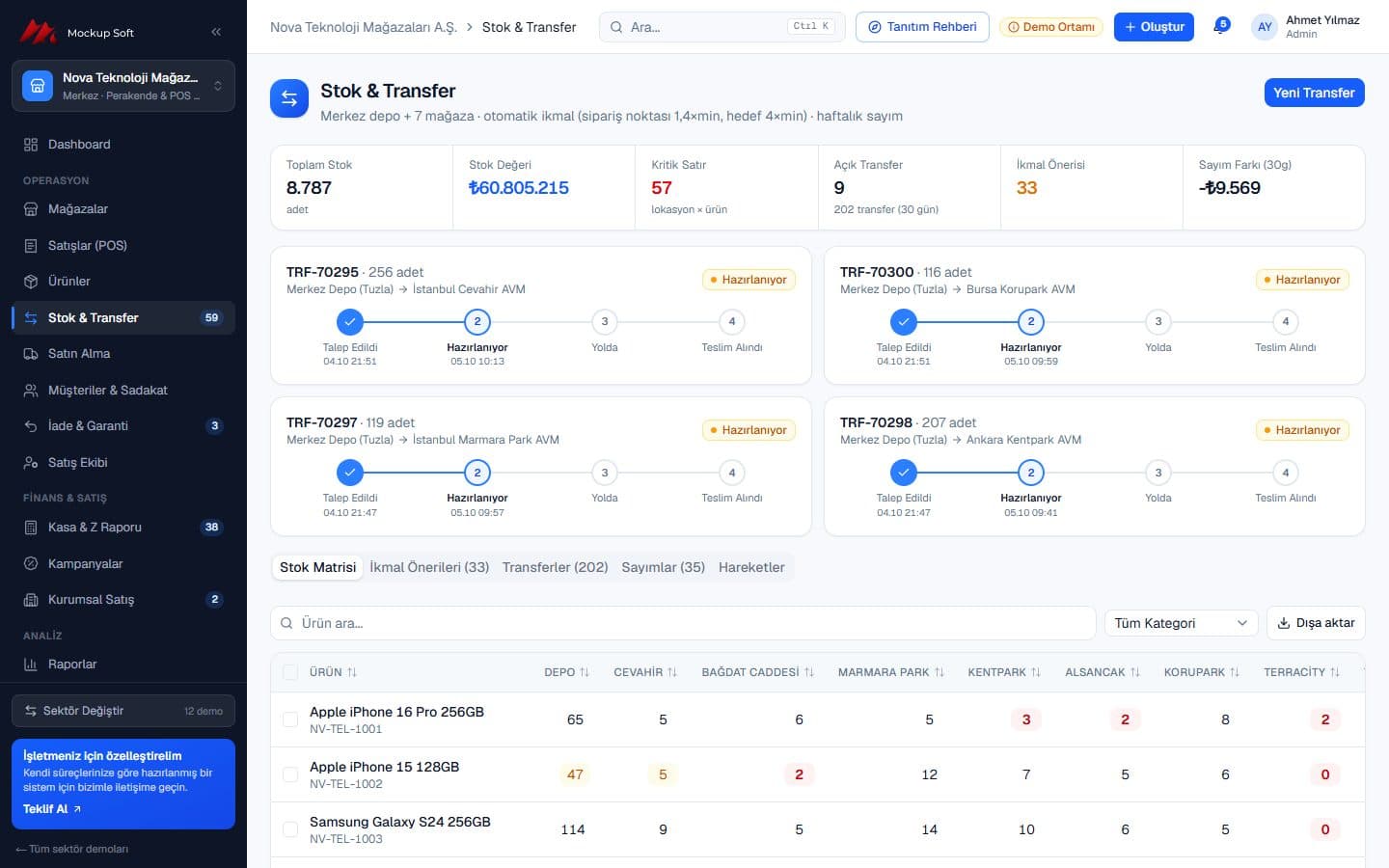
Task: Open the Nova Teknoloji Mağaz... company switcher
Action: [x=123, y=86]
